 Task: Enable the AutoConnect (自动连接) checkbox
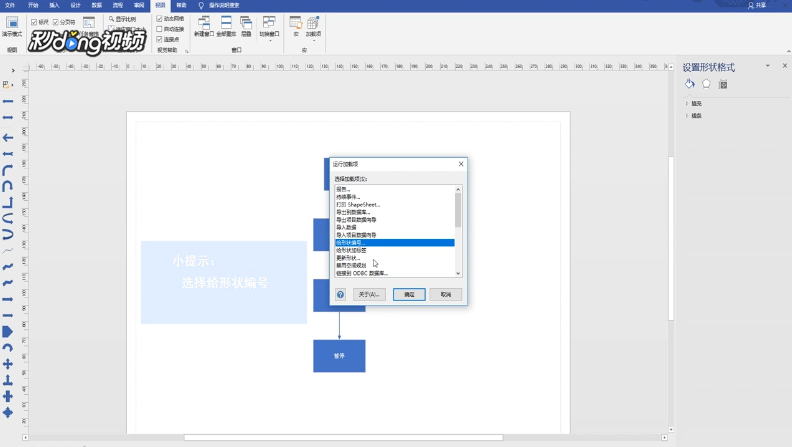(x=159, y=29)
